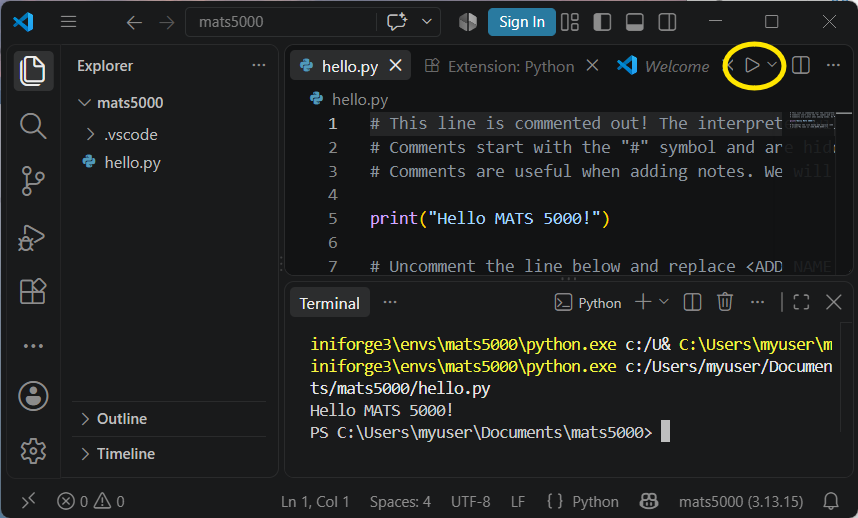
Task: Click the terminal prompt line PS C:\Users\myuser
Action: 481,433
